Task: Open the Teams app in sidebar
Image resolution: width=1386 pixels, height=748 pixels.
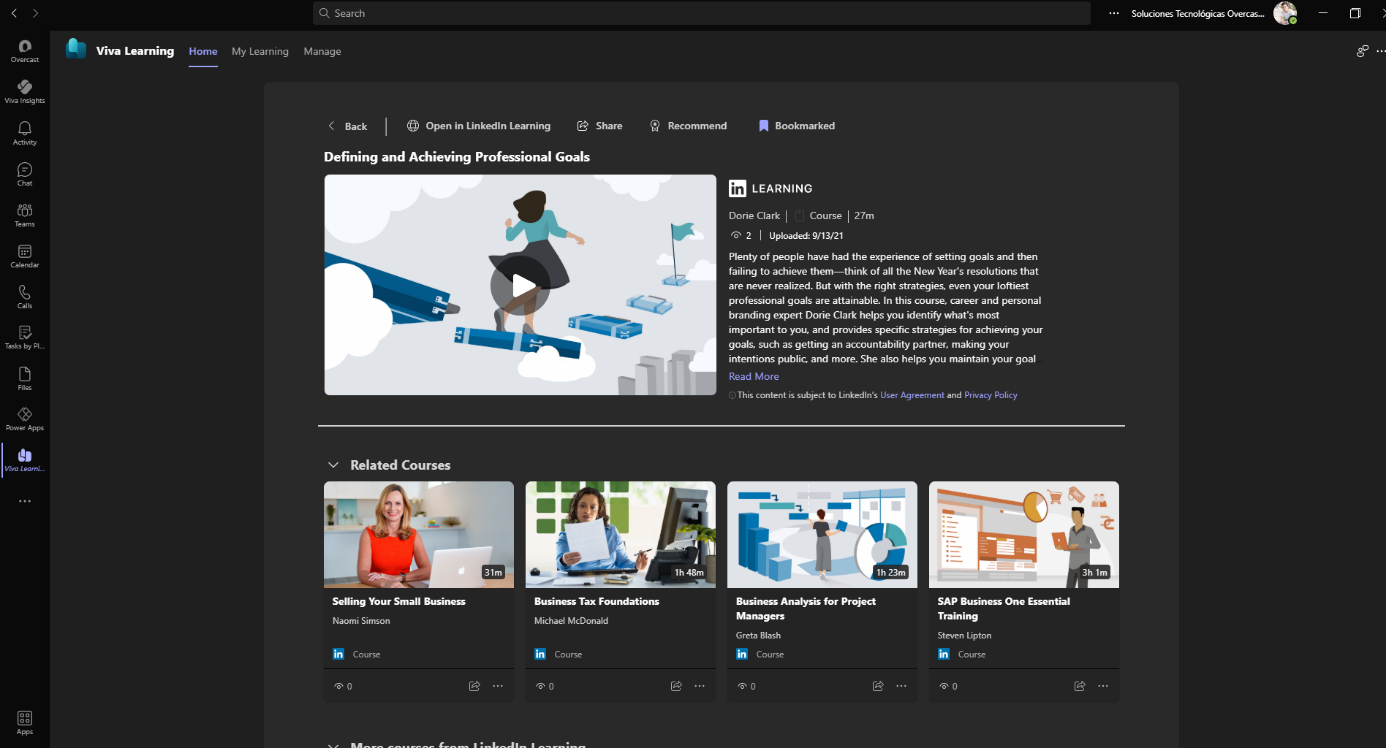Action: coord(25,215)
